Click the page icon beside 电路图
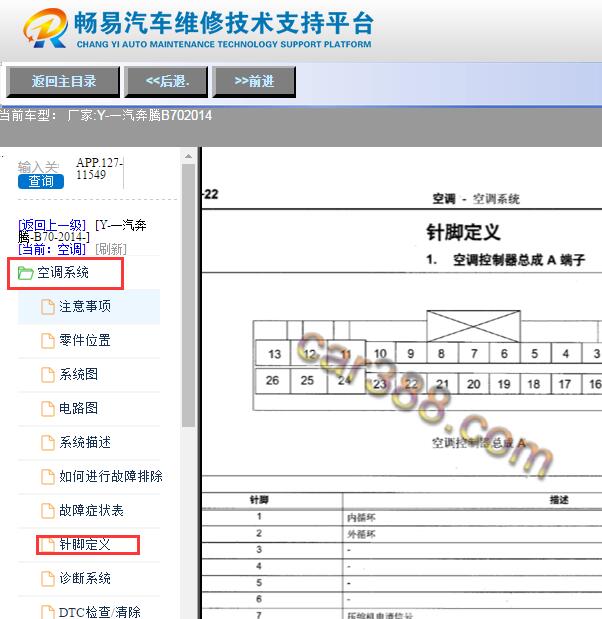Image resolution: width=602 pixels, height=619 pixels. 48,409
